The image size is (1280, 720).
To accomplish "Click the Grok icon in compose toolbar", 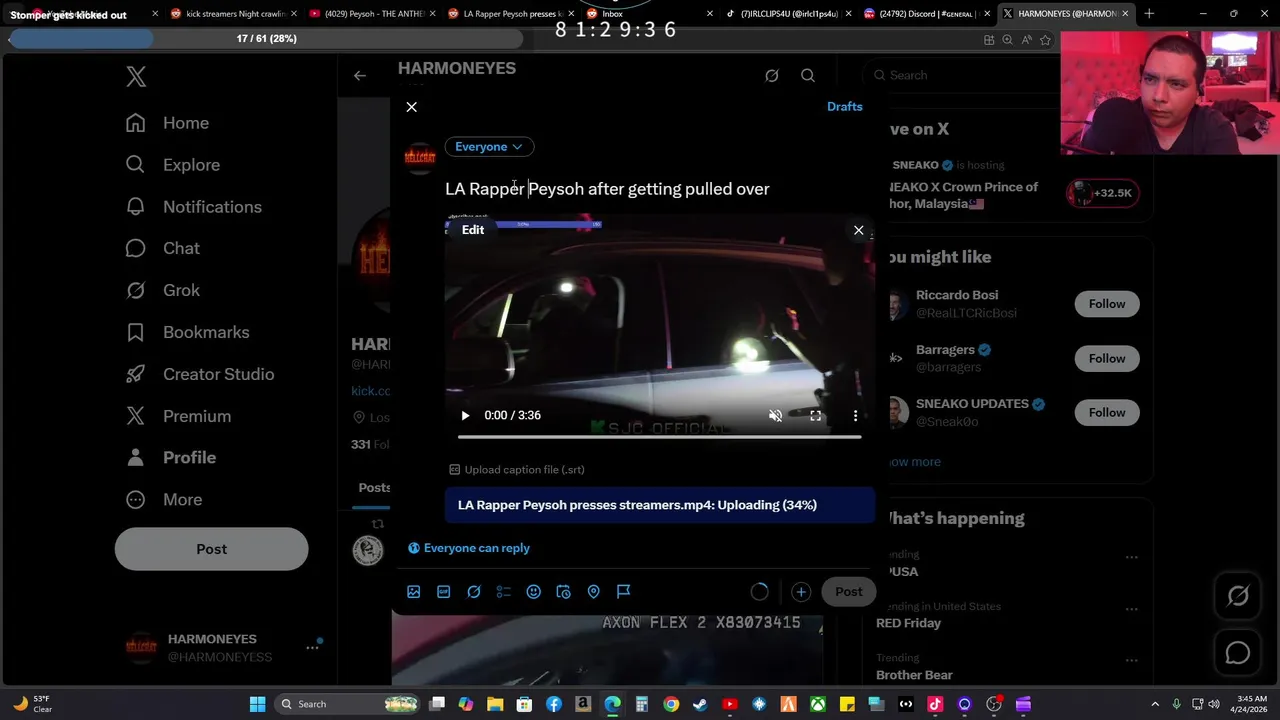I will tap(474, 592).
